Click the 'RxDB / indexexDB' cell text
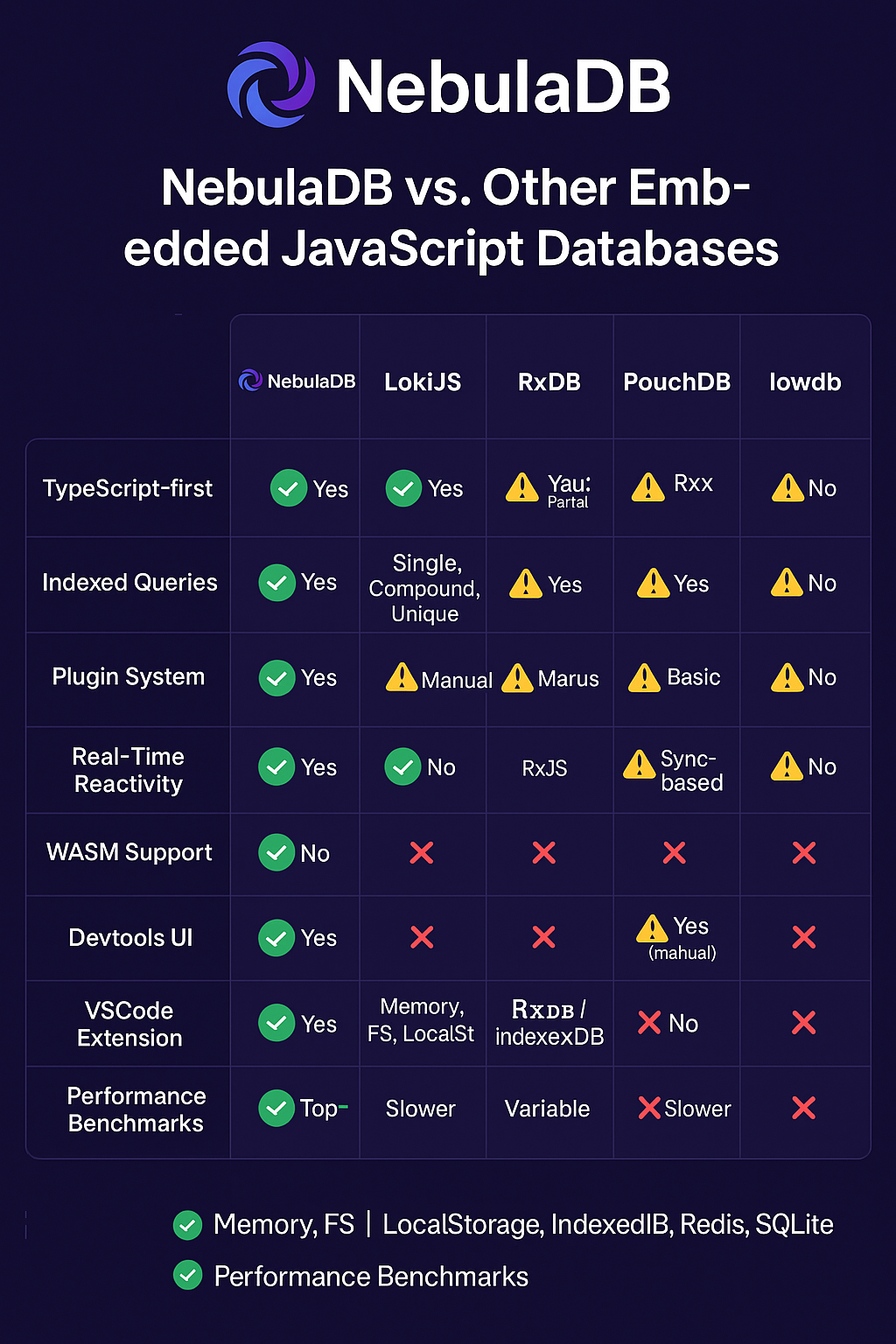Viewport: 896px width, 1344px height. click(549, 1023)
